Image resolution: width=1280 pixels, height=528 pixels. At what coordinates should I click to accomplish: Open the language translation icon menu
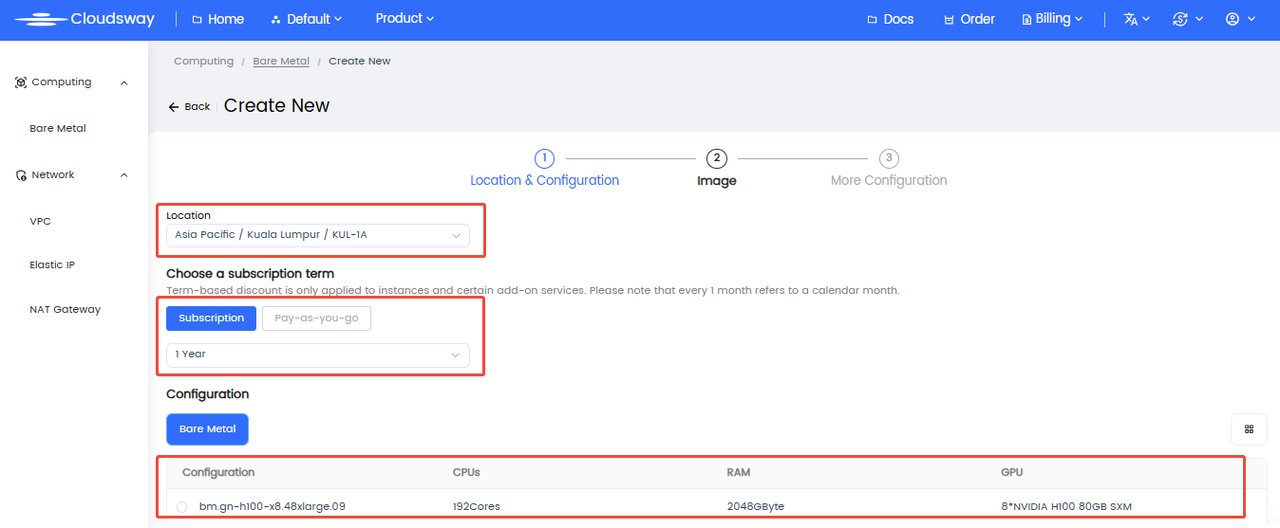point(1131,19)
